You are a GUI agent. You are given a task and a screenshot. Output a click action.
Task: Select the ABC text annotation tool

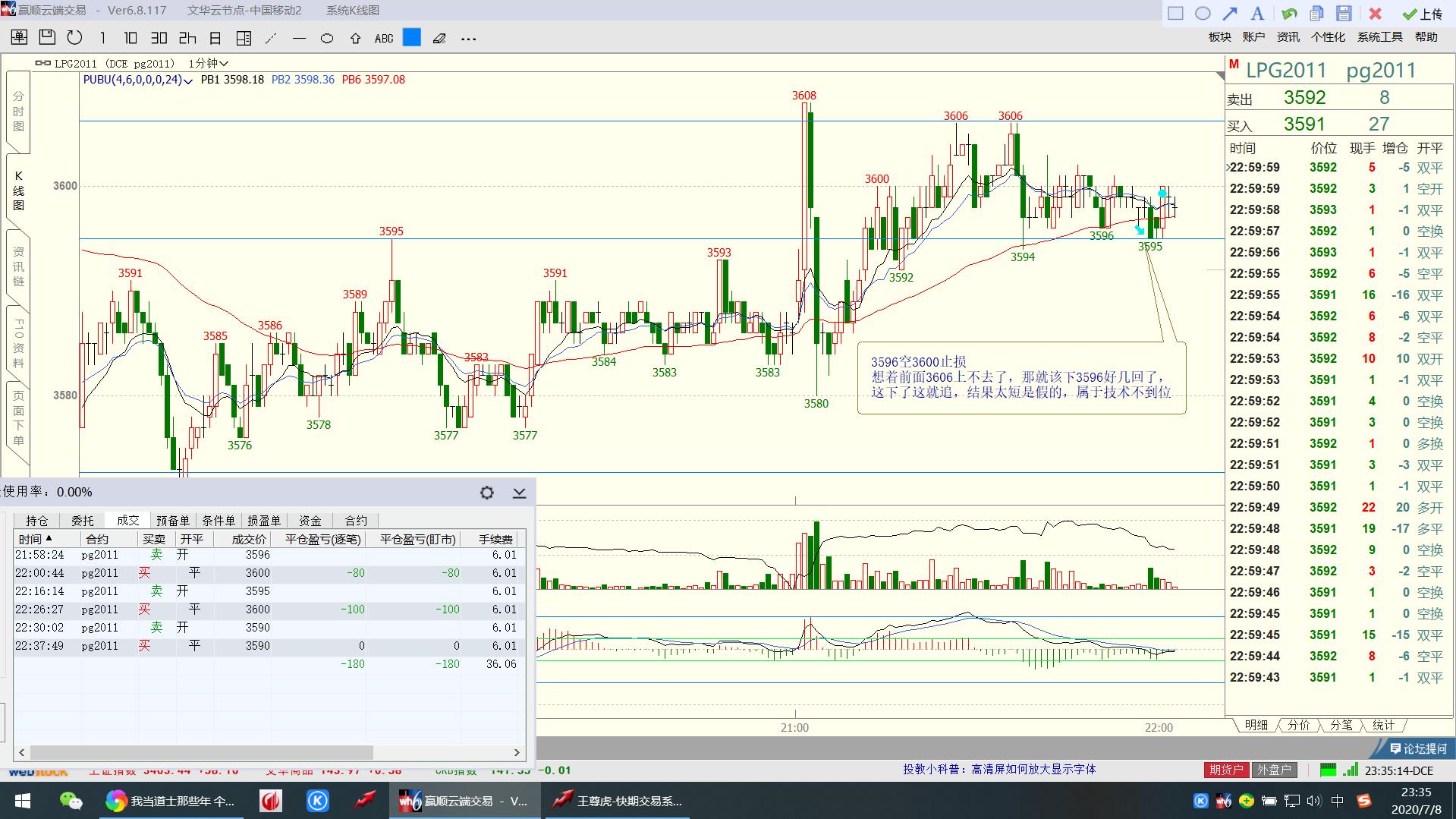pyautogui.click(x=384, y=37)
